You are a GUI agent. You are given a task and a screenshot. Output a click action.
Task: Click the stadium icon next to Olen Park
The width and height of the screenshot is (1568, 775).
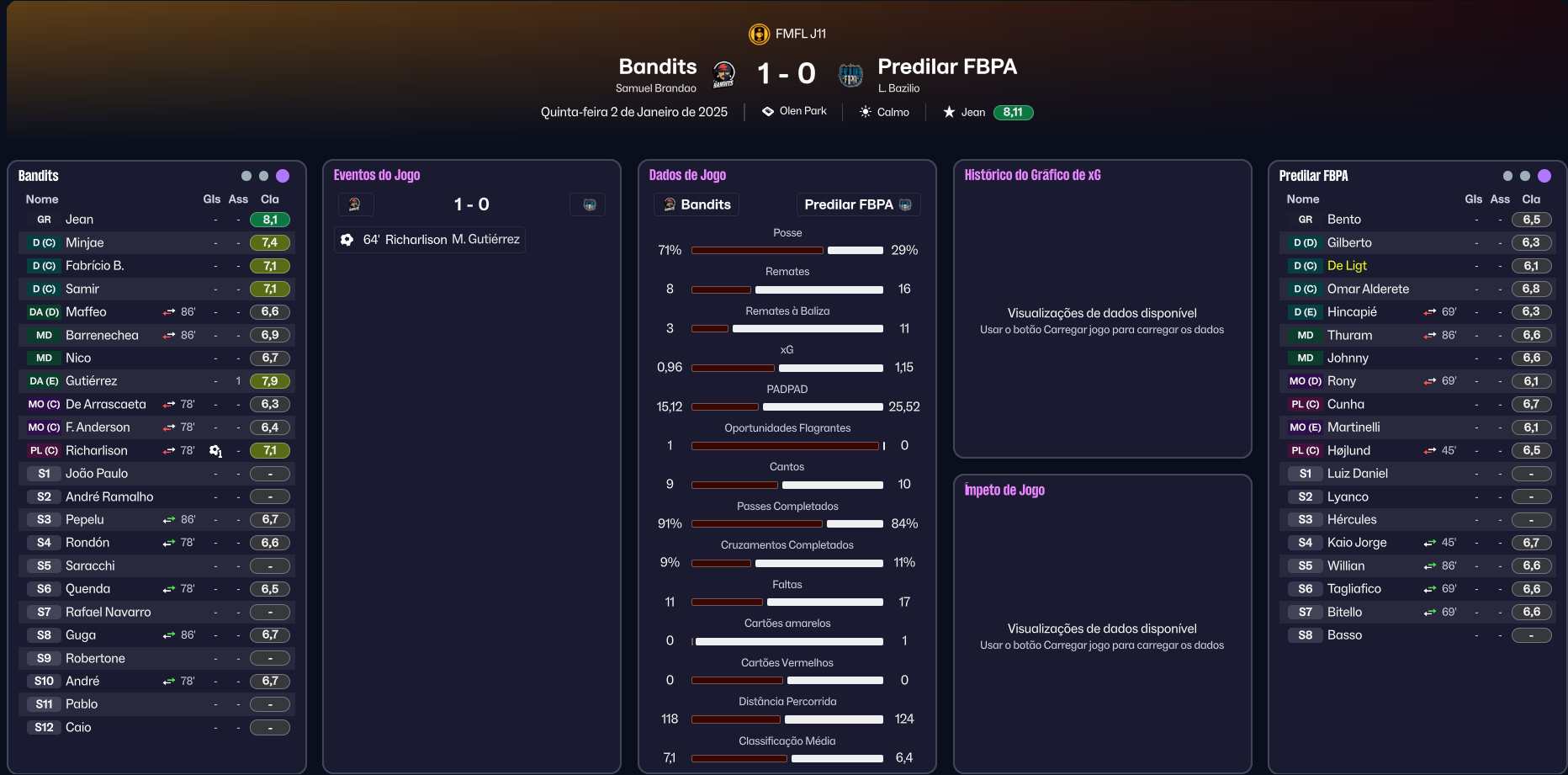click(767, 111)
